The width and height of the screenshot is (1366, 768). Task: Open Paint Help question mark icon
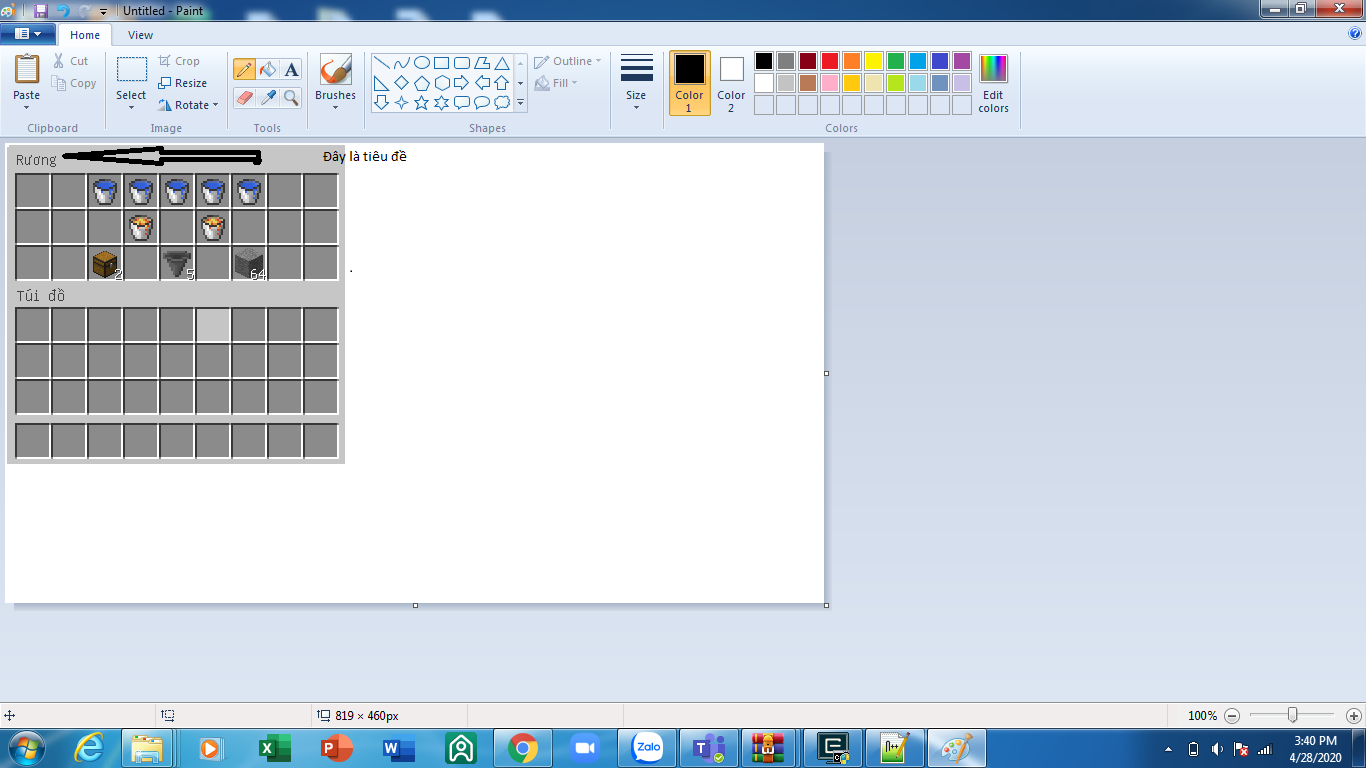click(1355, 34)
